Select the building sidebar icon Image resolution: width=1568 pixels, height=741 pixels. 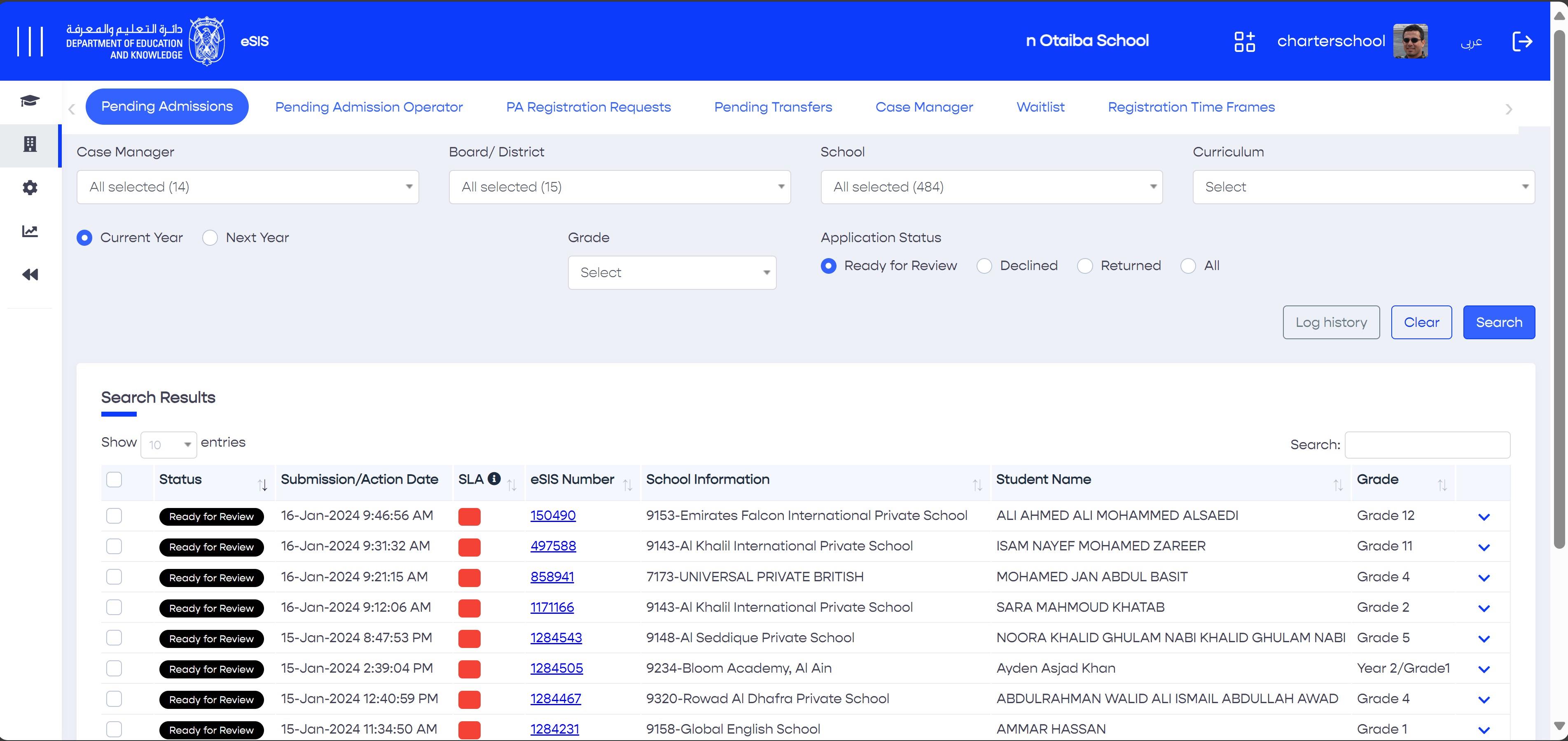click(30, 144)
